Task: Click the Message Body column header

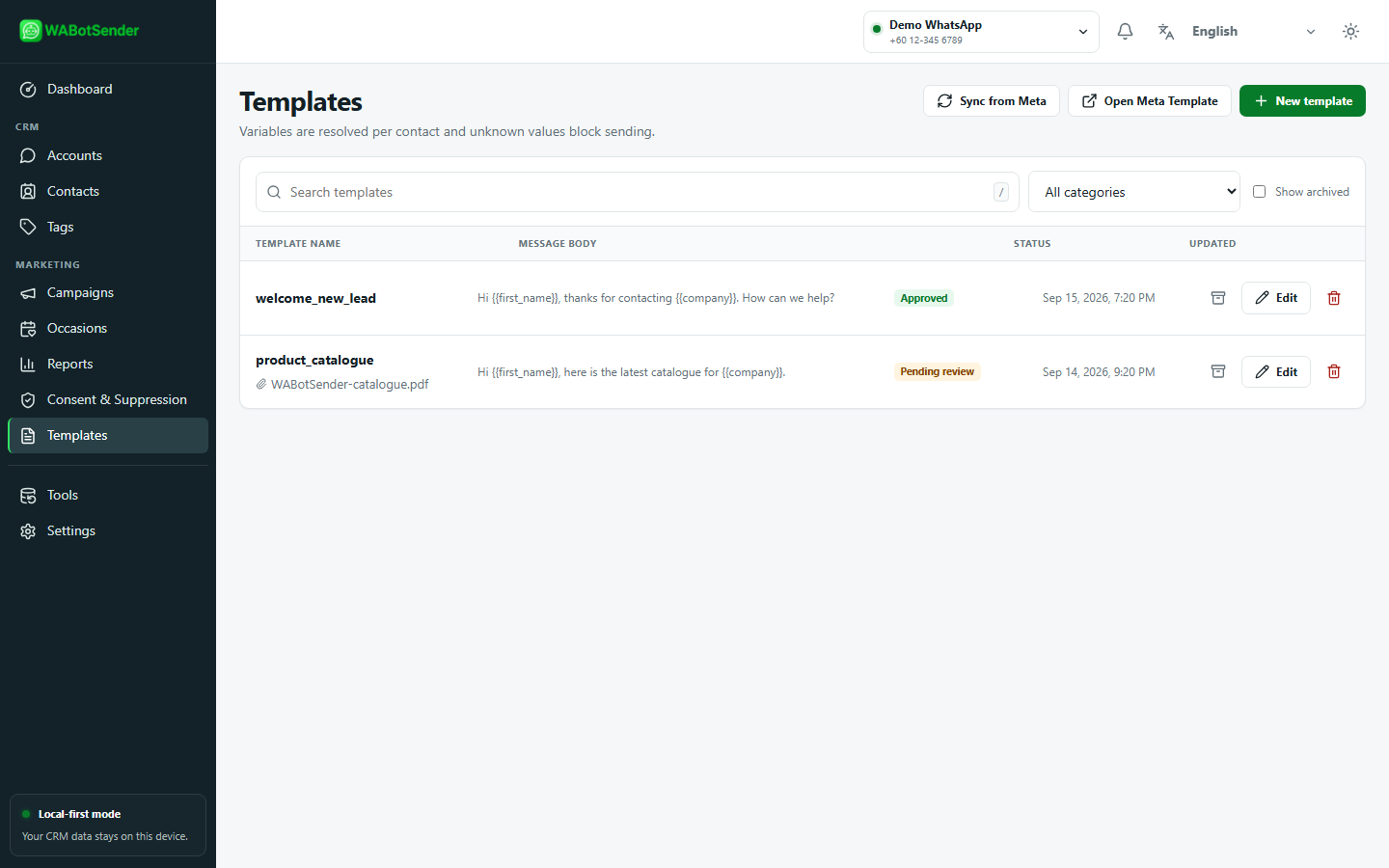Action: [558, 244]
